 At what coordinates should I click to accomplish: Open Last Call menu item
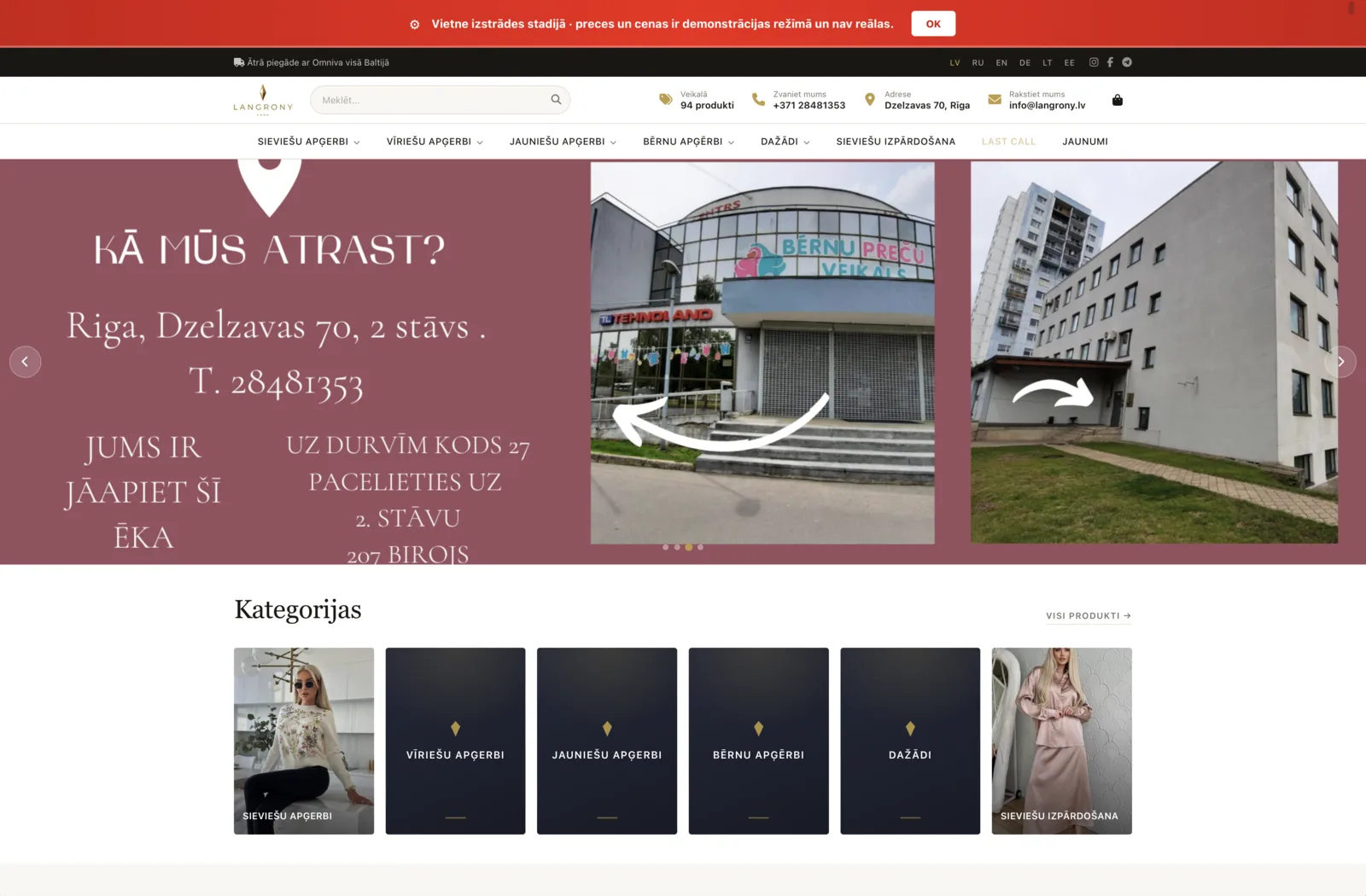(x=1008, y=142)
